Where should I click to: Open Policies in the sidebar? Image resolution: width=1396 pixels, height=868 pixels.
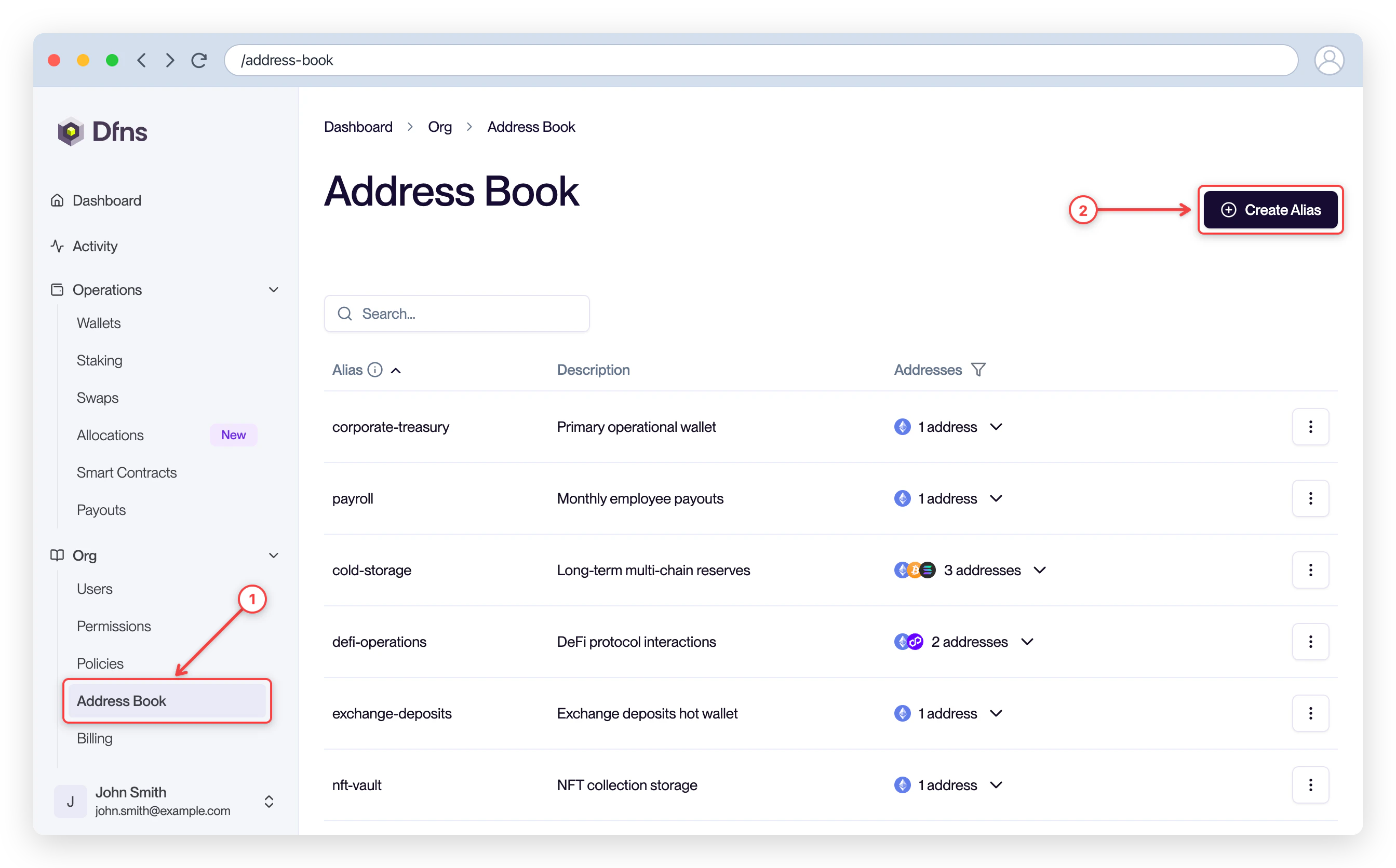(100, 663)
